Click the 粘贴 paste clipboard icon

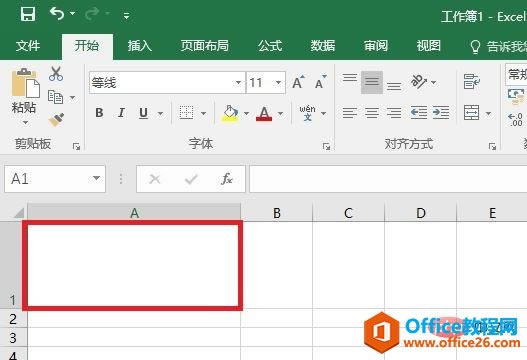point(25,83)
